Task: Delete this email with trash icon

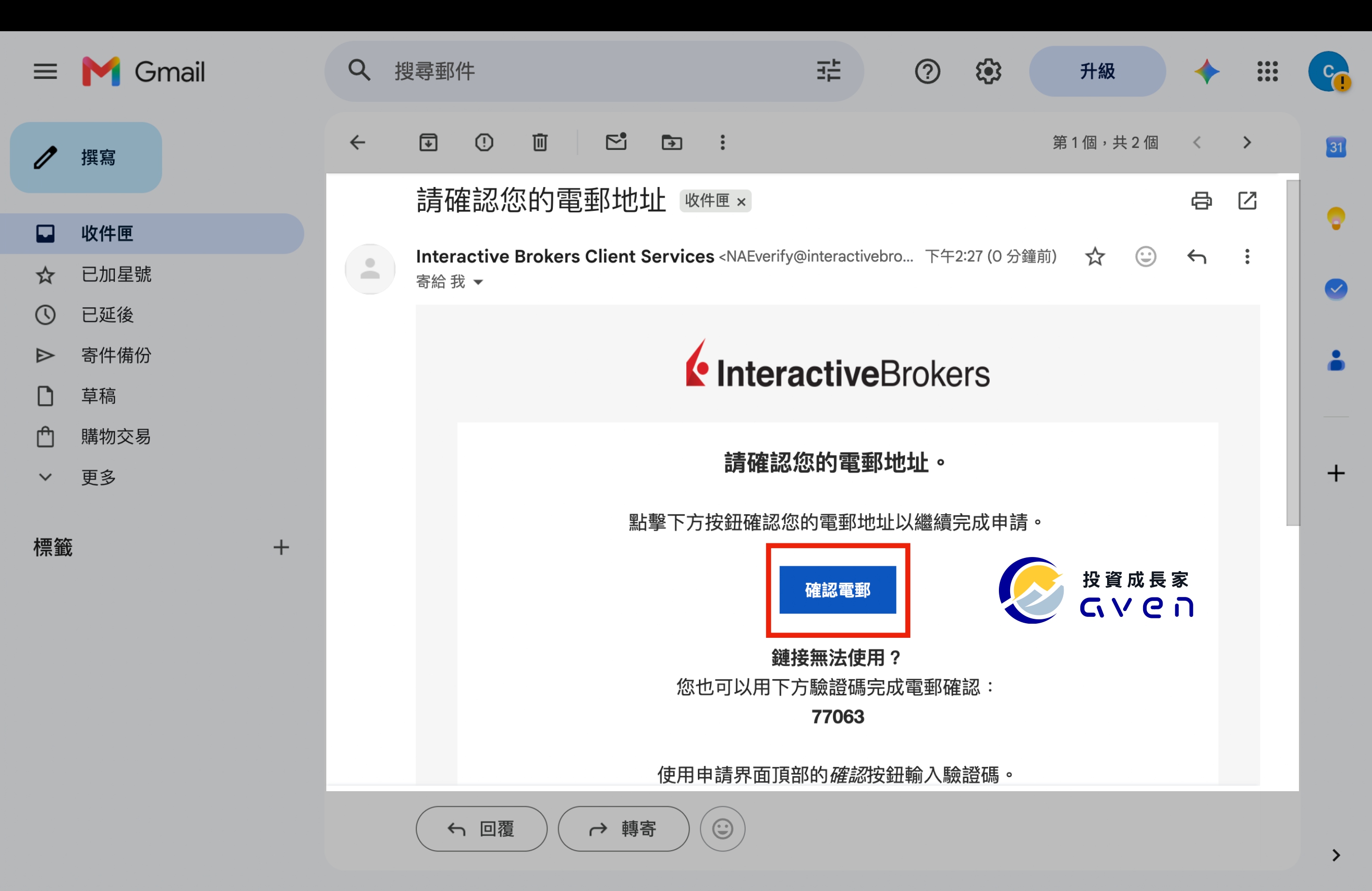Action: [x=540, y=142]
